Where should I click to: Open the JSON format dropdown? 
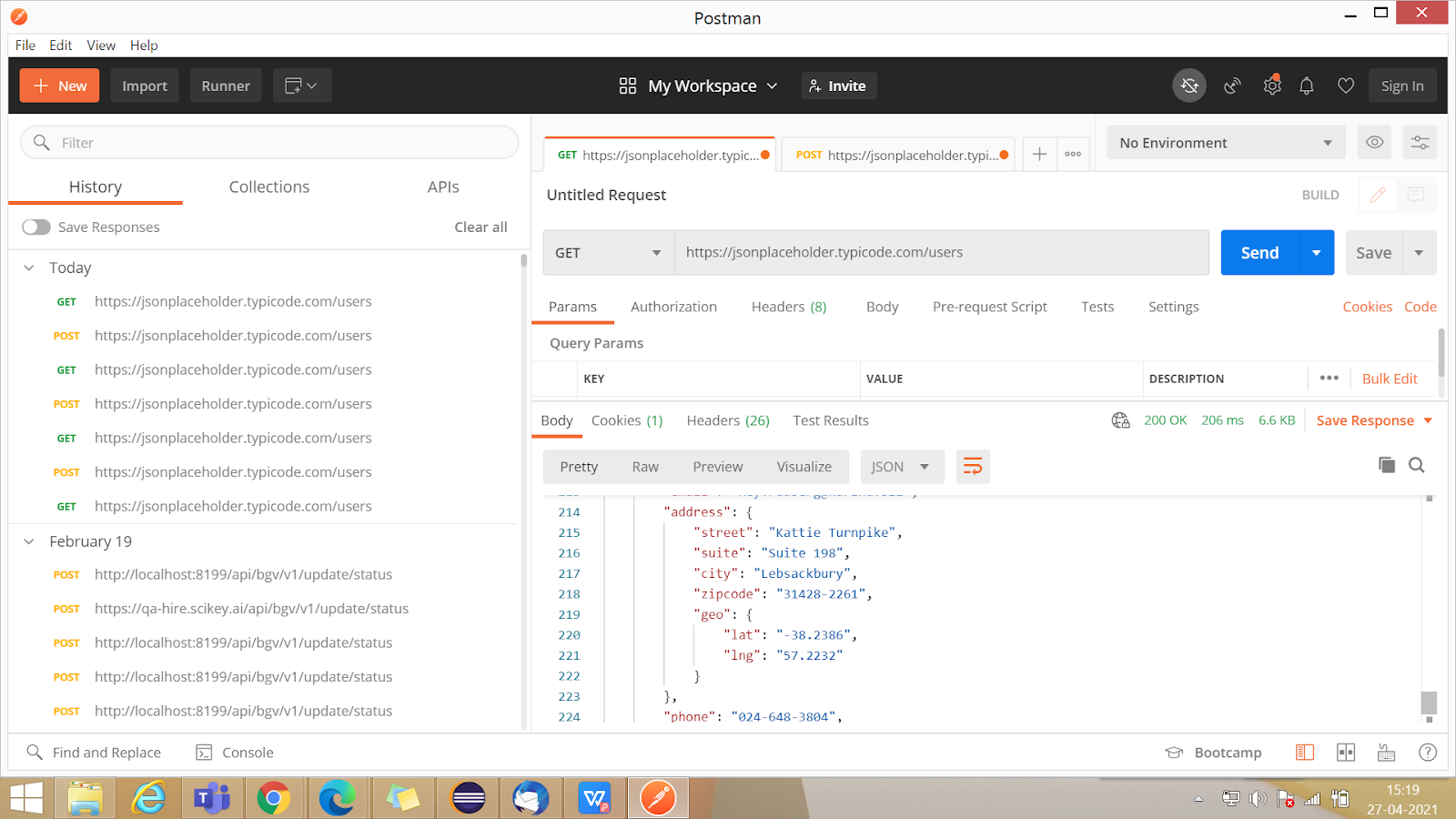coord(902,467)
